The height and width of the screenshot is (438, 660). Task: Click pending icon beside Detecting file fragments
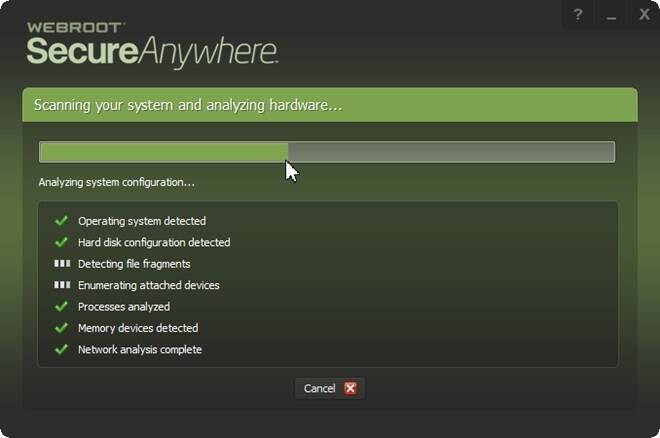[62, 263]
